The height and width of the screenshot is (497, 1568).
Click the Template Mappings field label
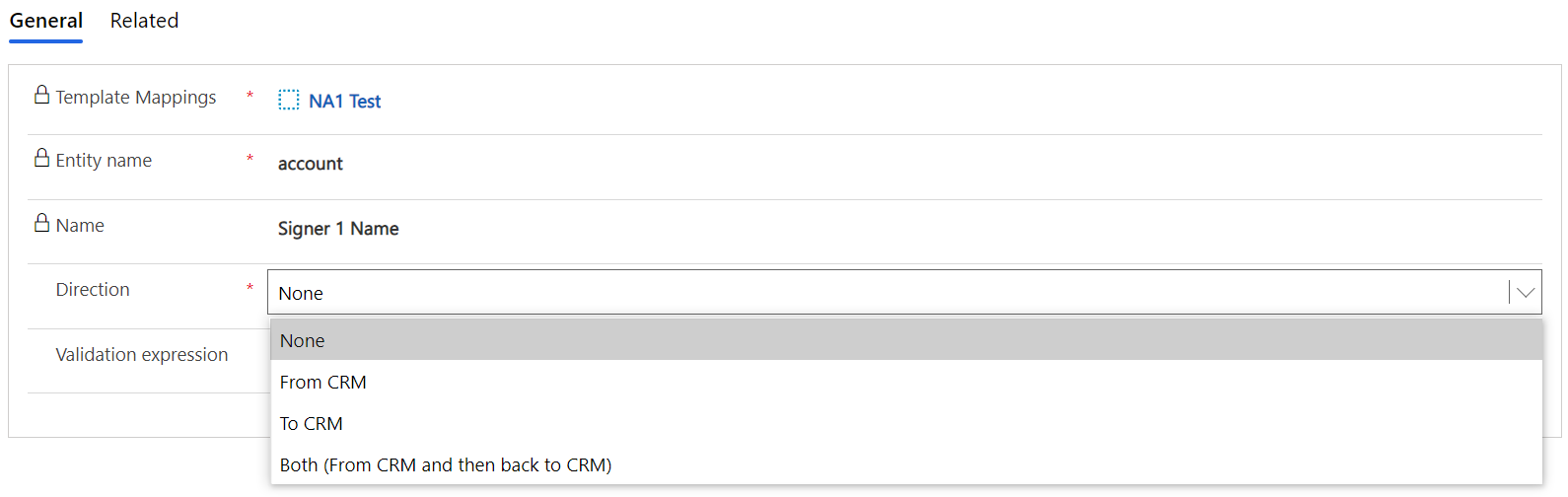[136, 97]
